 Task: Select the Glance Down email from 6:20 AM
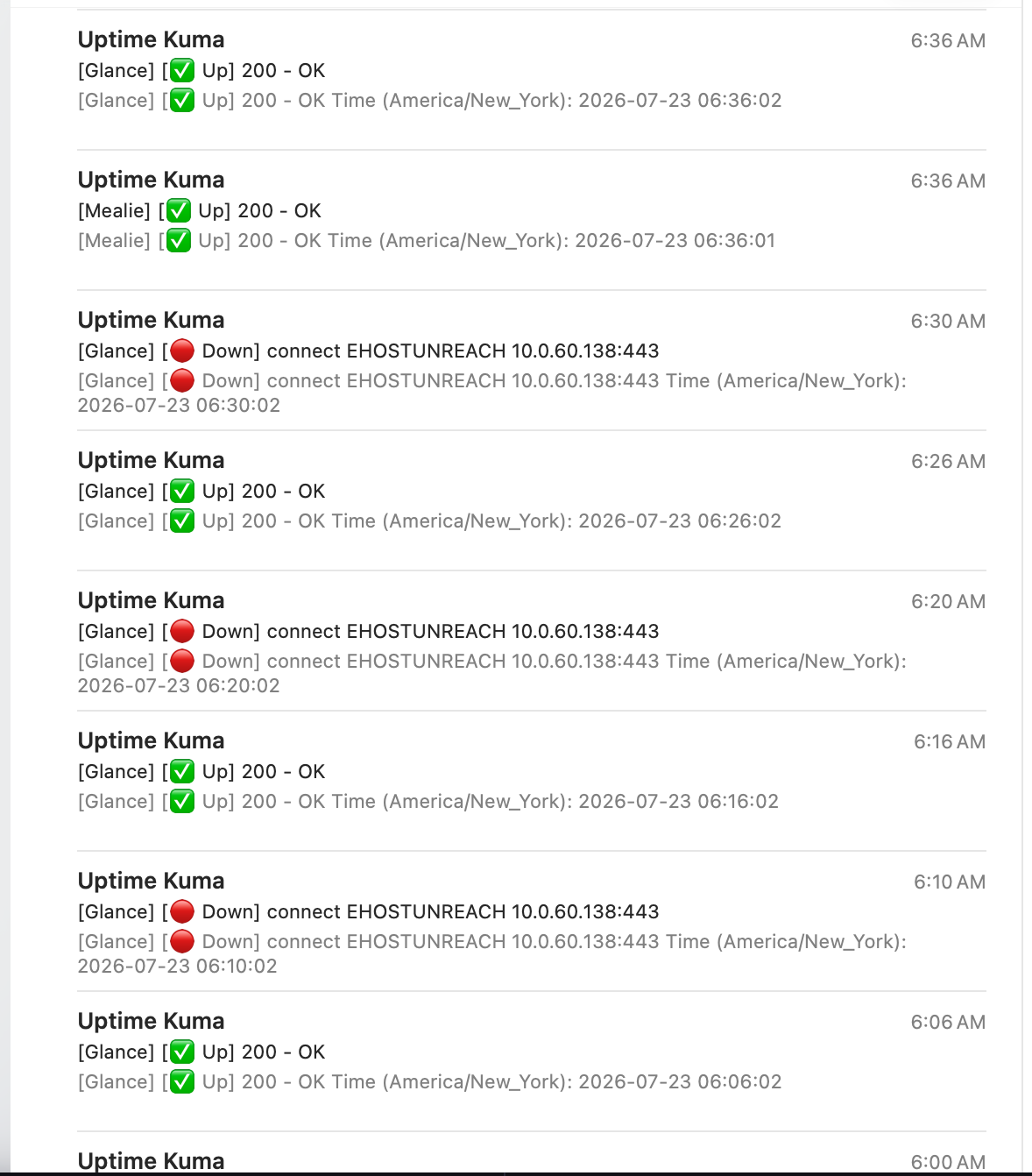click(x=532, y=641)
